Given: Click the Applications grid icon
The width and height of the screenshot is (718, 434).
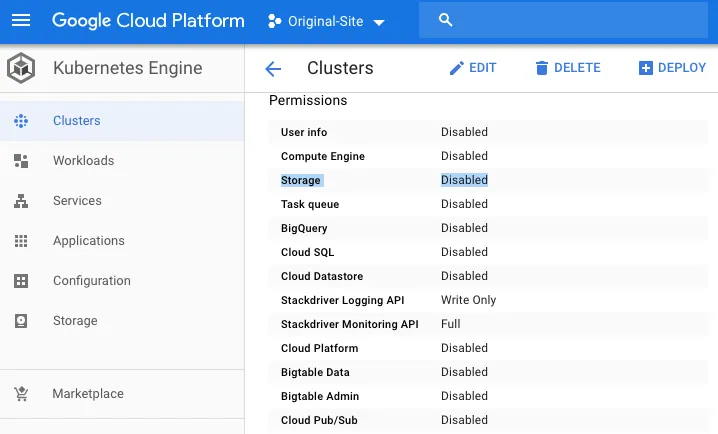Looking at the screenshot, I should pos(21,241).
